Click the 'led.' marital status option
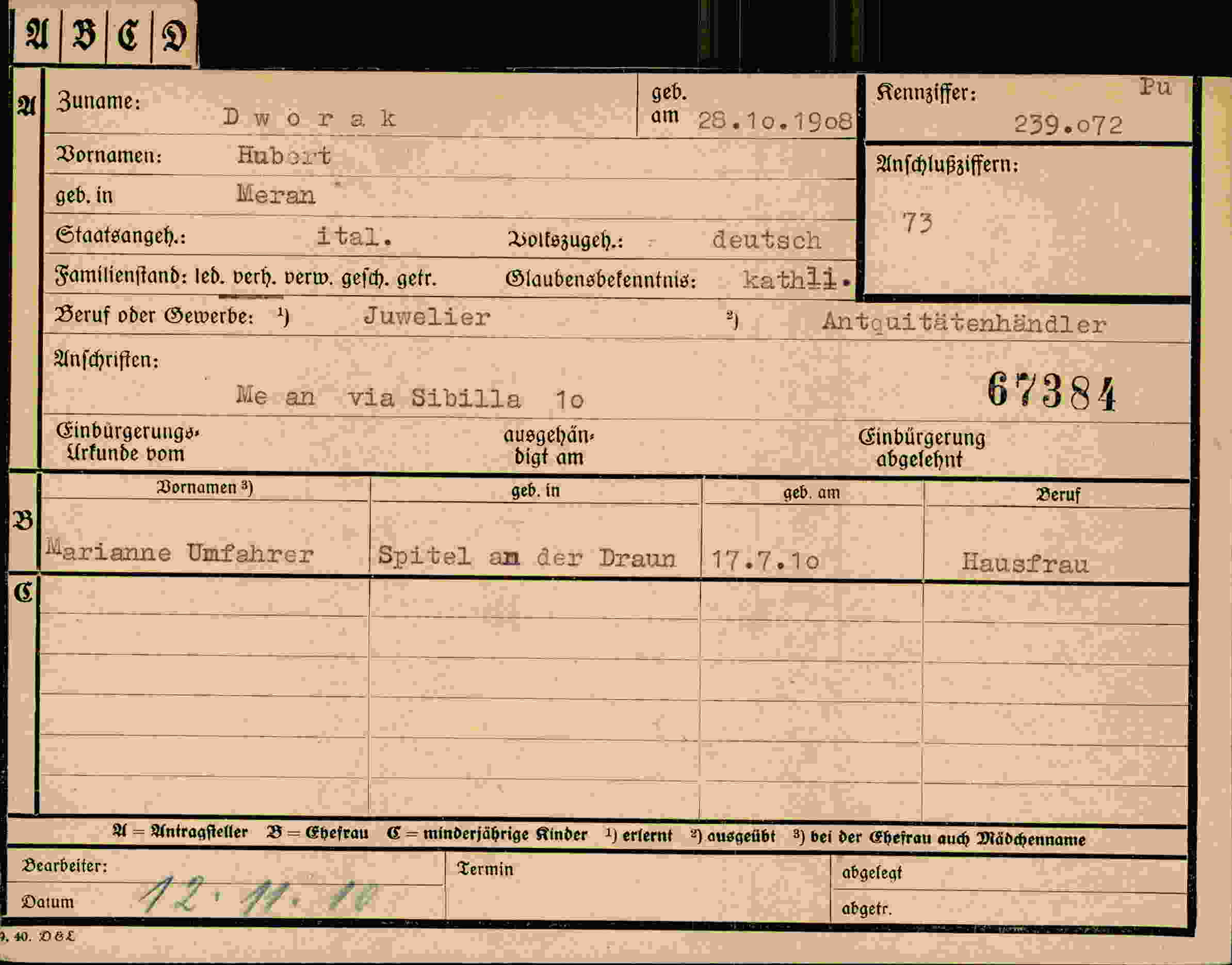 209,277
